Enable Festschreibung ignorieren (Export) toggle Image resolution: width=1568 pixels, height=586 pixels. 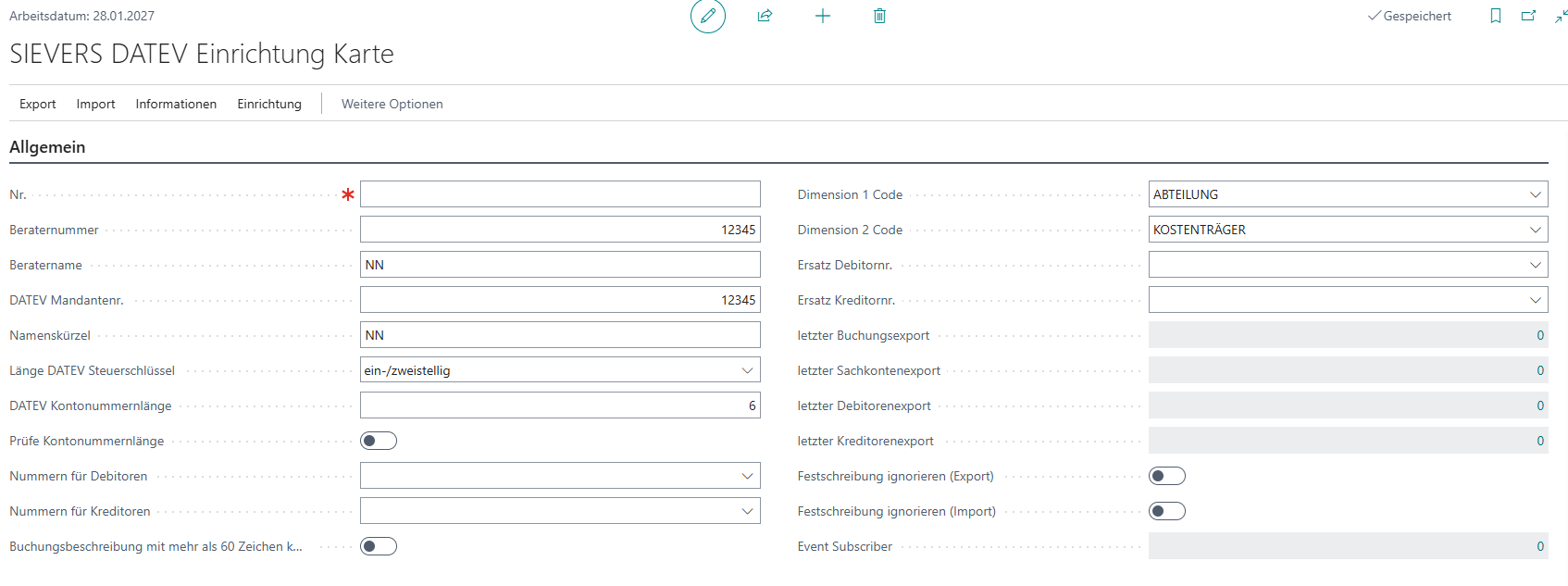1166,476
